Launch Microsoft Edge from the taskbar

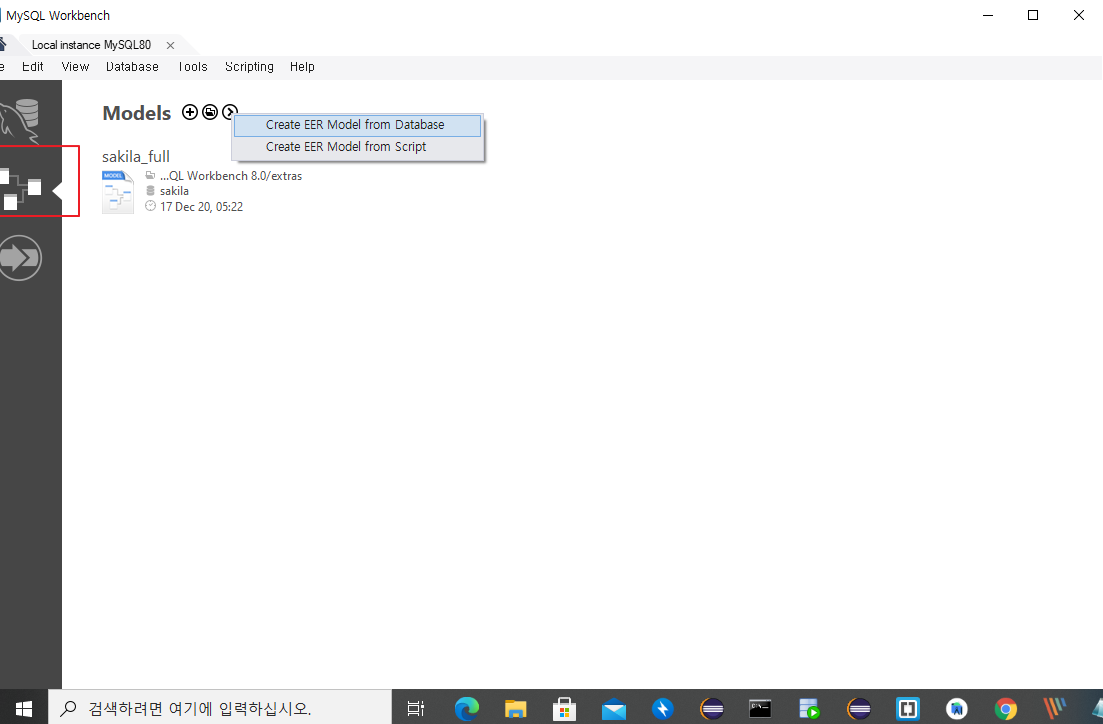click(x=466, y=709)
